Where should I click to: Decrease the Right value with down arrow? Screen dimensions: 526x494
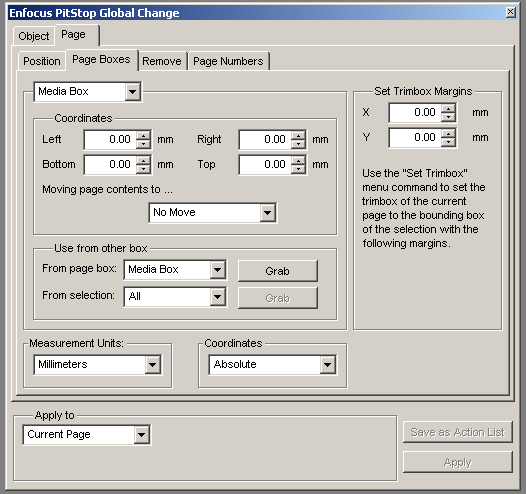click(x=298, y=144)
